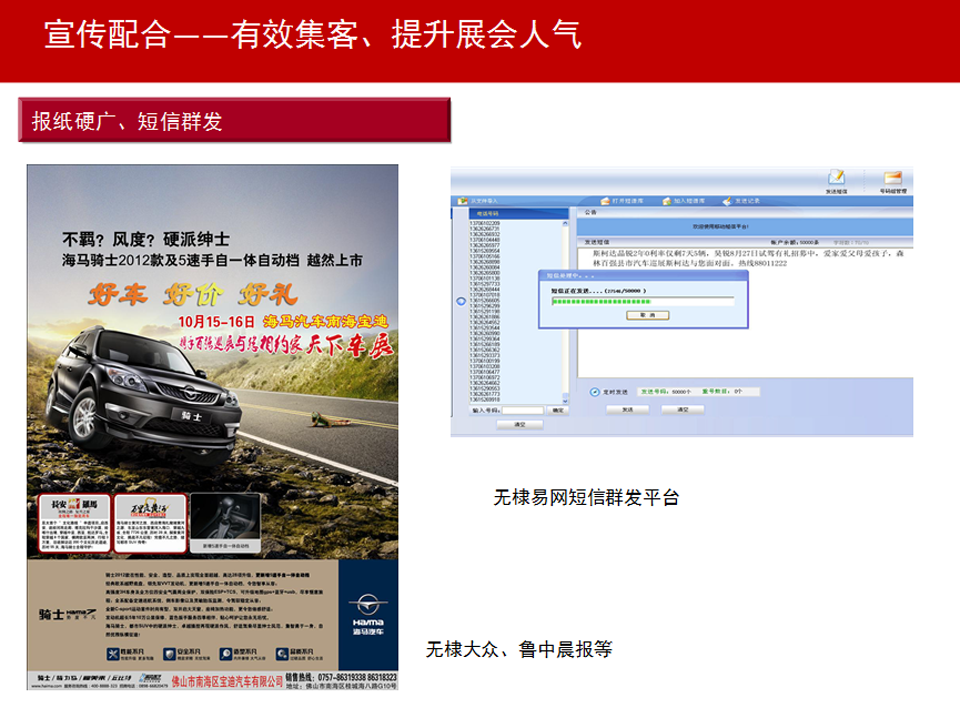This screenshot has height=718, width=960.
Task: Click 确定 beside the number input field
Action: (558, 410)
